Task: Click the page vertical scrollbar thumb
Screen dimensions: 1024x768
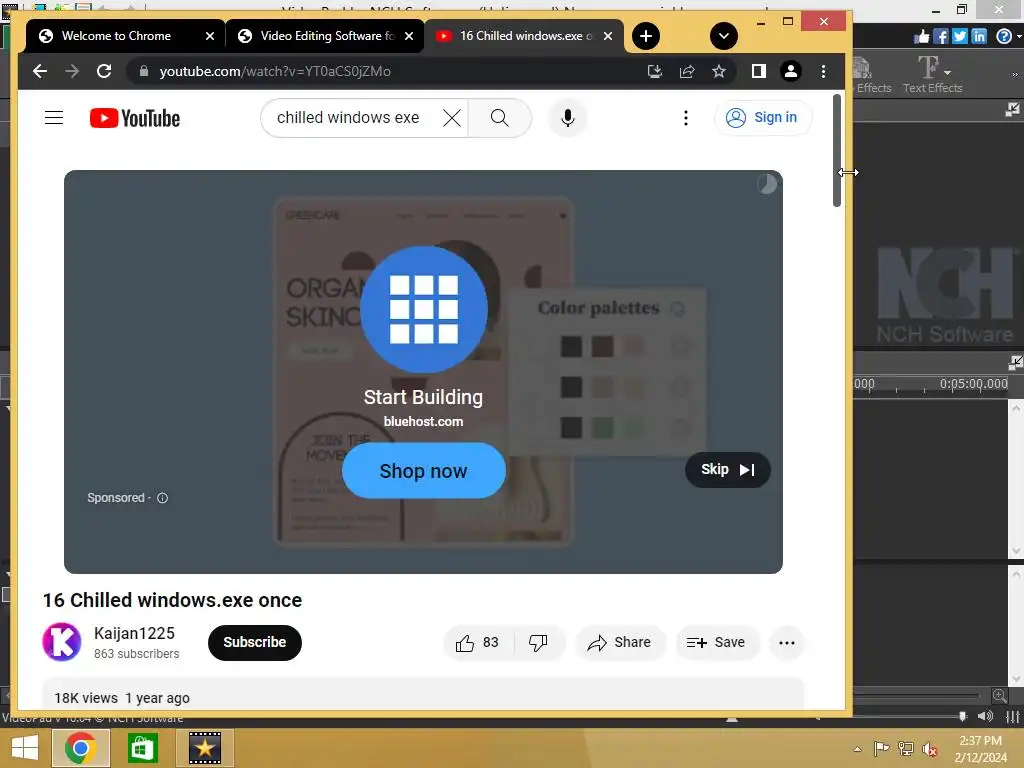Action: (x=837, y=151)
